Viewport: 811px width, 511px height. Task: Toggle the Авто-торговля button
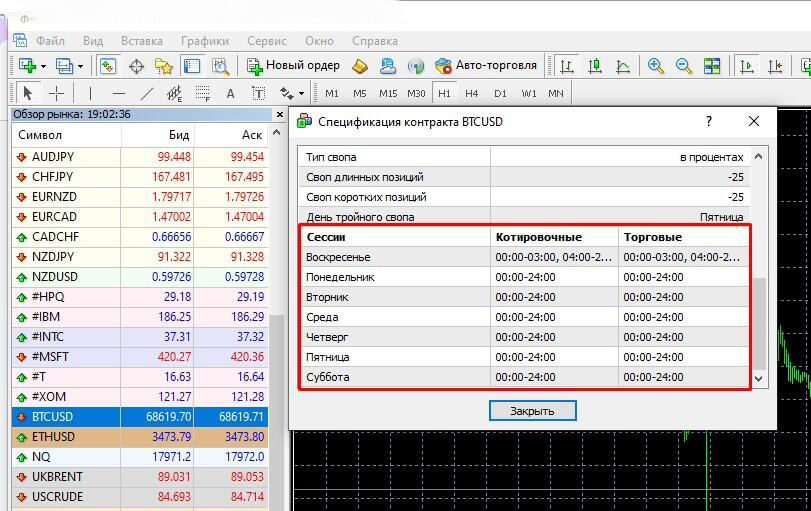(486, 66)
